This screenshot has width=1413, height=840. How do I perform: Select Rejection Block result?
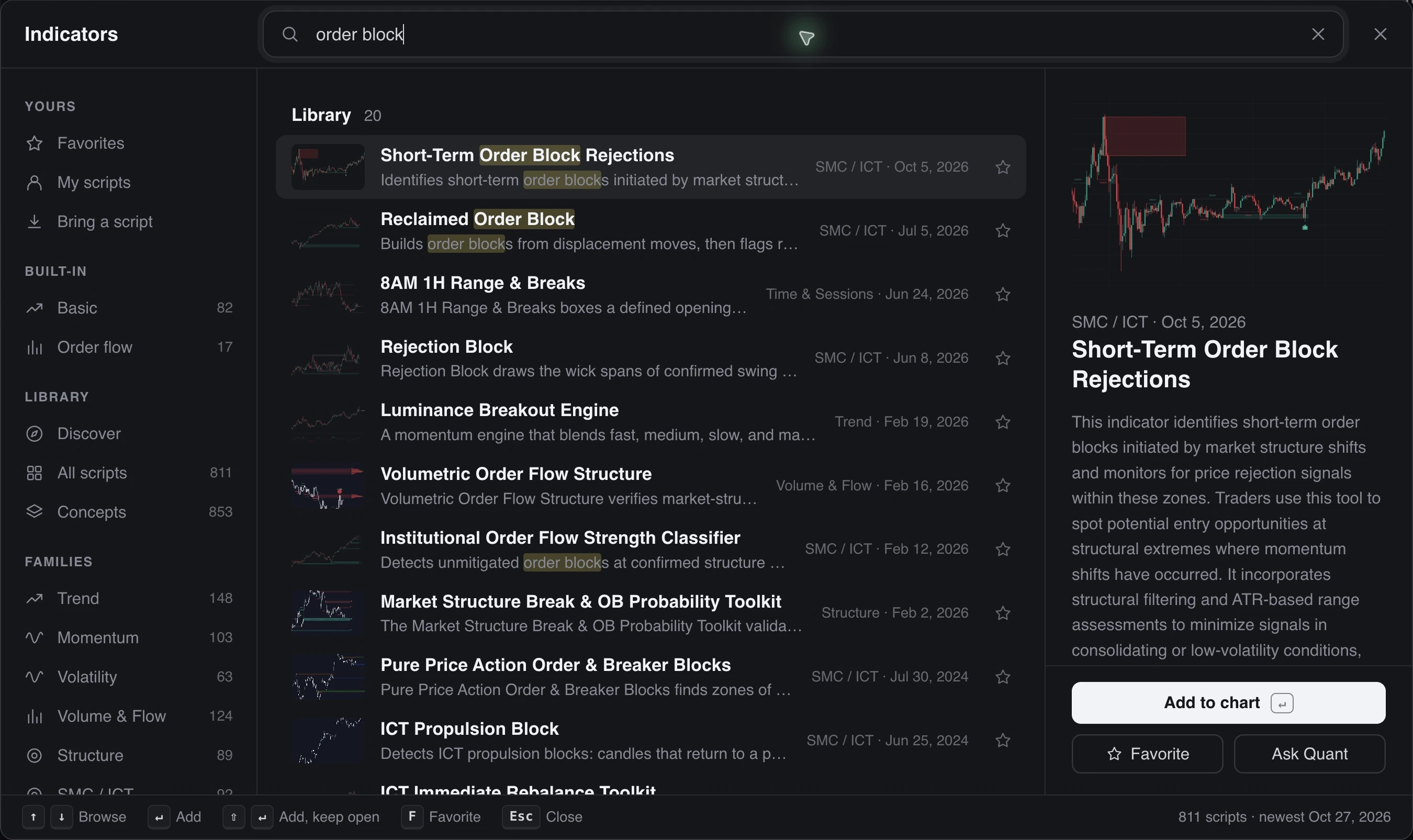(651, 359)
